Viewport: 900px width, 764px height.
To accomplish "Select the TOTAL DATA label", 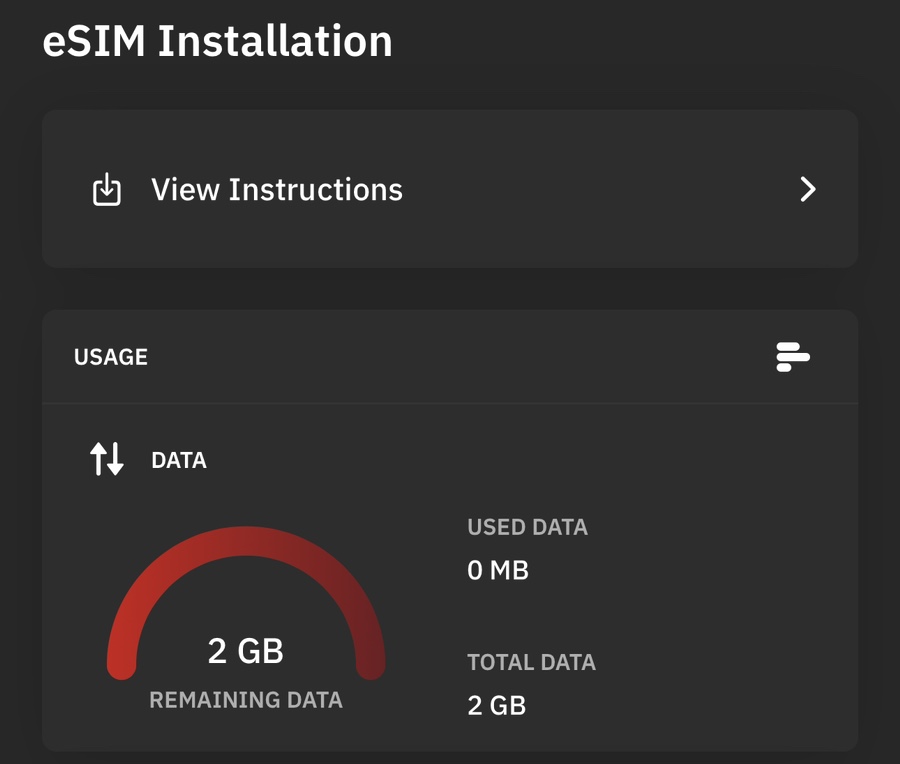I will coord(532,662).
